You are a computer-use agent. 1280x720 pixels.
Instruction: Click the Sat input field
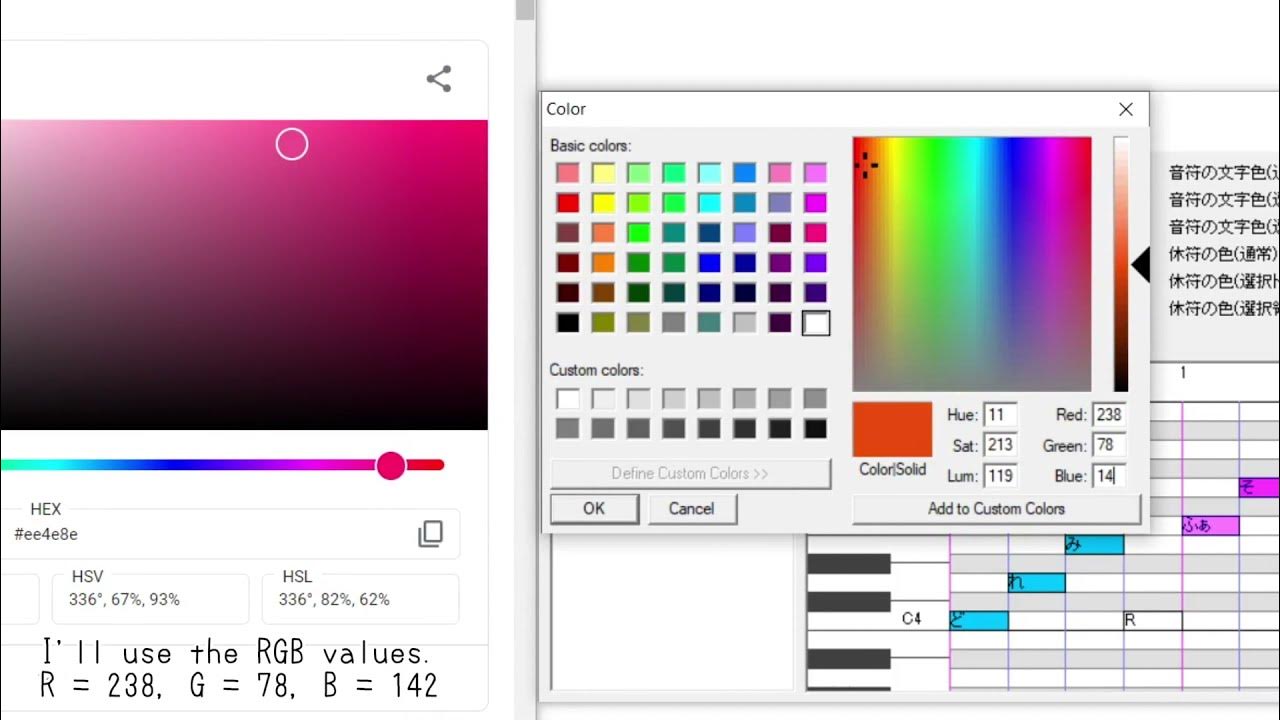1000,445
